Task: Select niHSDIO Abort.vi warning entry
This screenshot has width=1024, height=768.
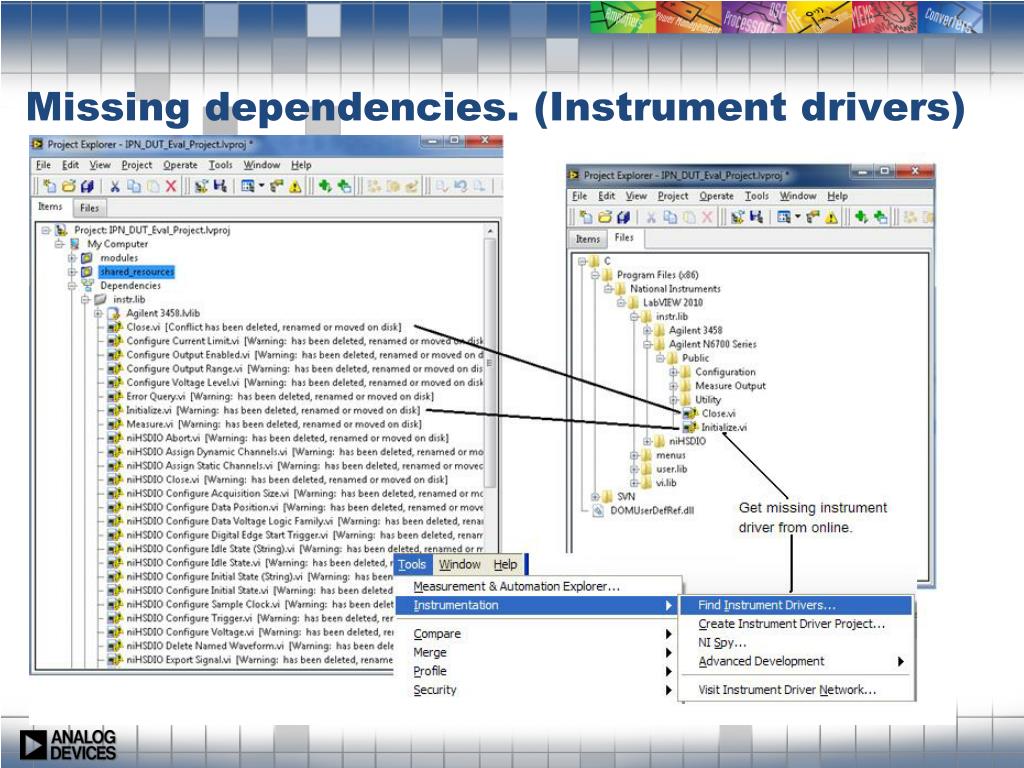Action: tap(287, 438)
